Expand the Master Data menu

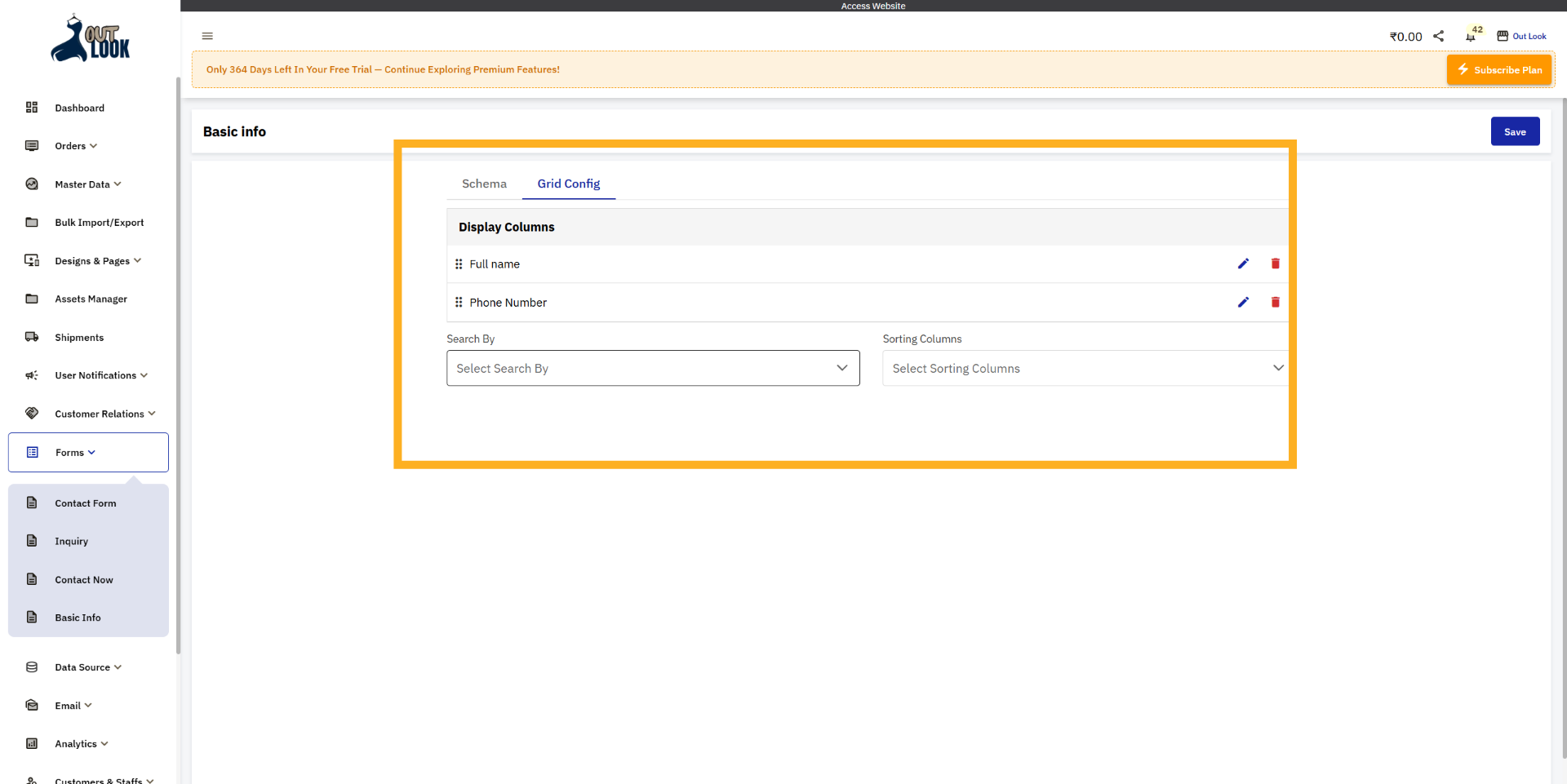[x=87, y=184]
